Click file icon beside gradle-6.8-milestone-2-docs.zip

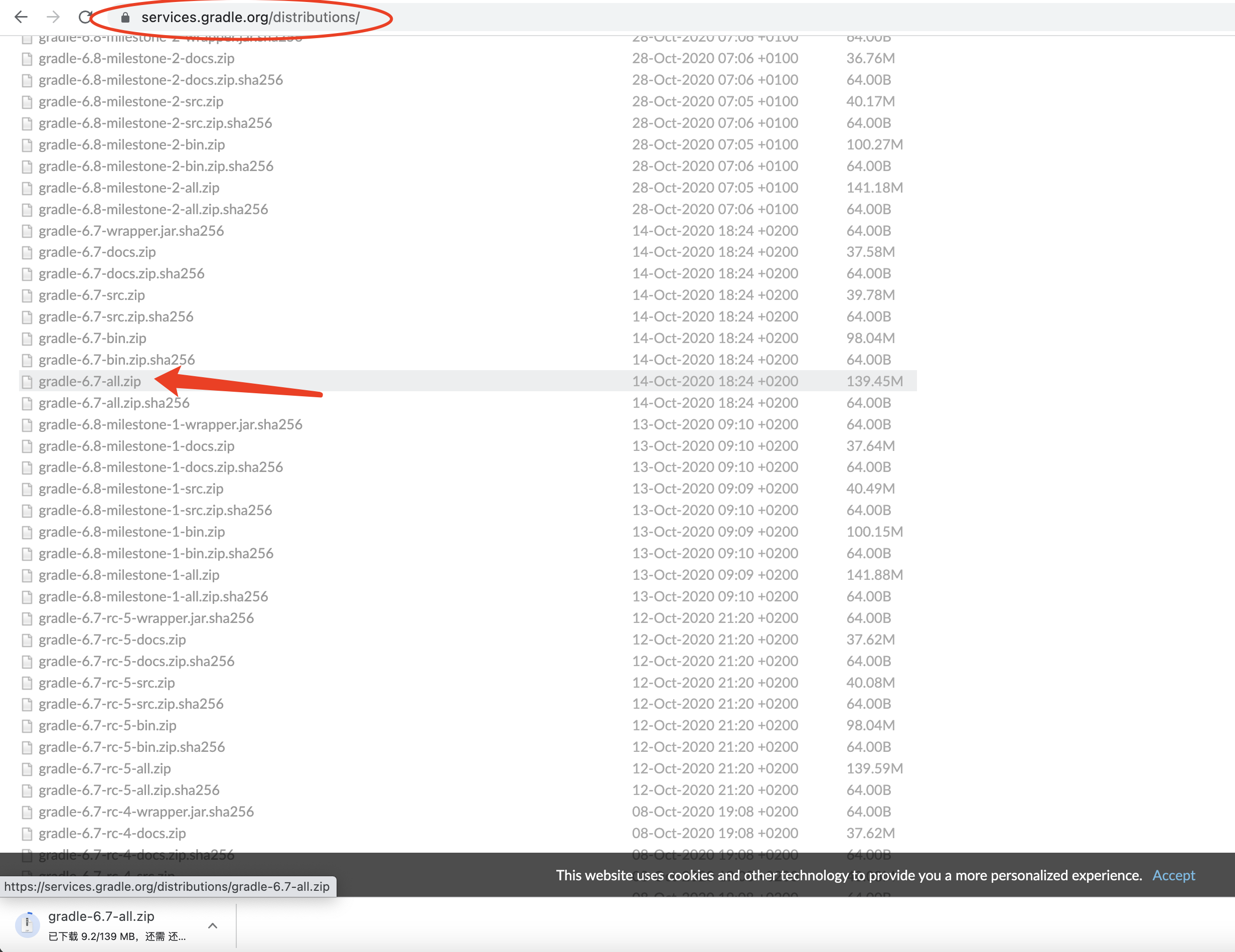tap(27, 59)
